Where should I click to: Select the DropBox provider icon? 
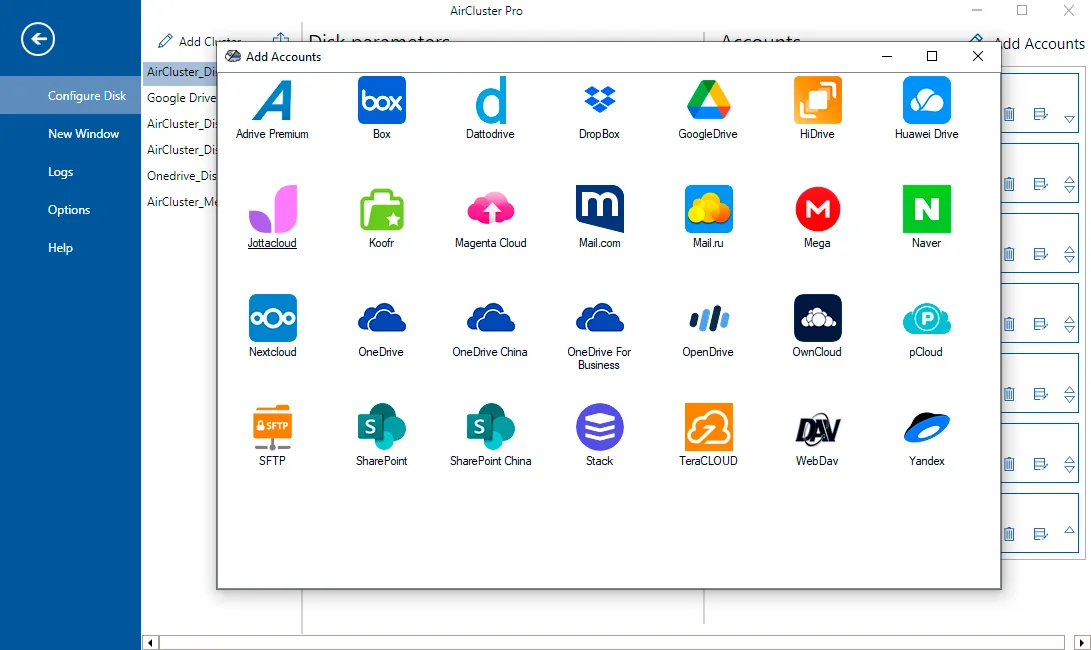click(x=599, y=100)
